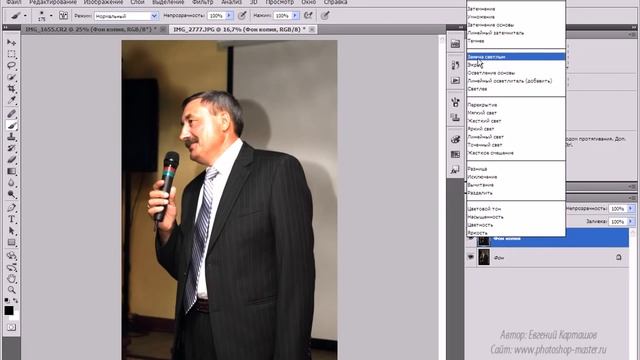The image size is (640, 360).
Task: Toggle Quick Mask mode
Action: (x=11, y=327)
